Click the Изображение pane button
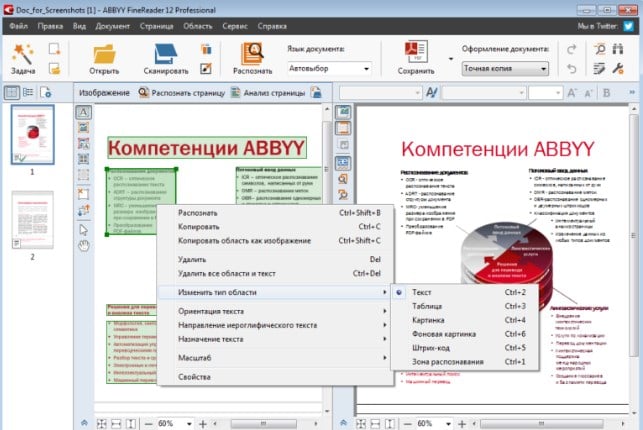Screen dimensions: 643x430 click(x=104, y=93)
